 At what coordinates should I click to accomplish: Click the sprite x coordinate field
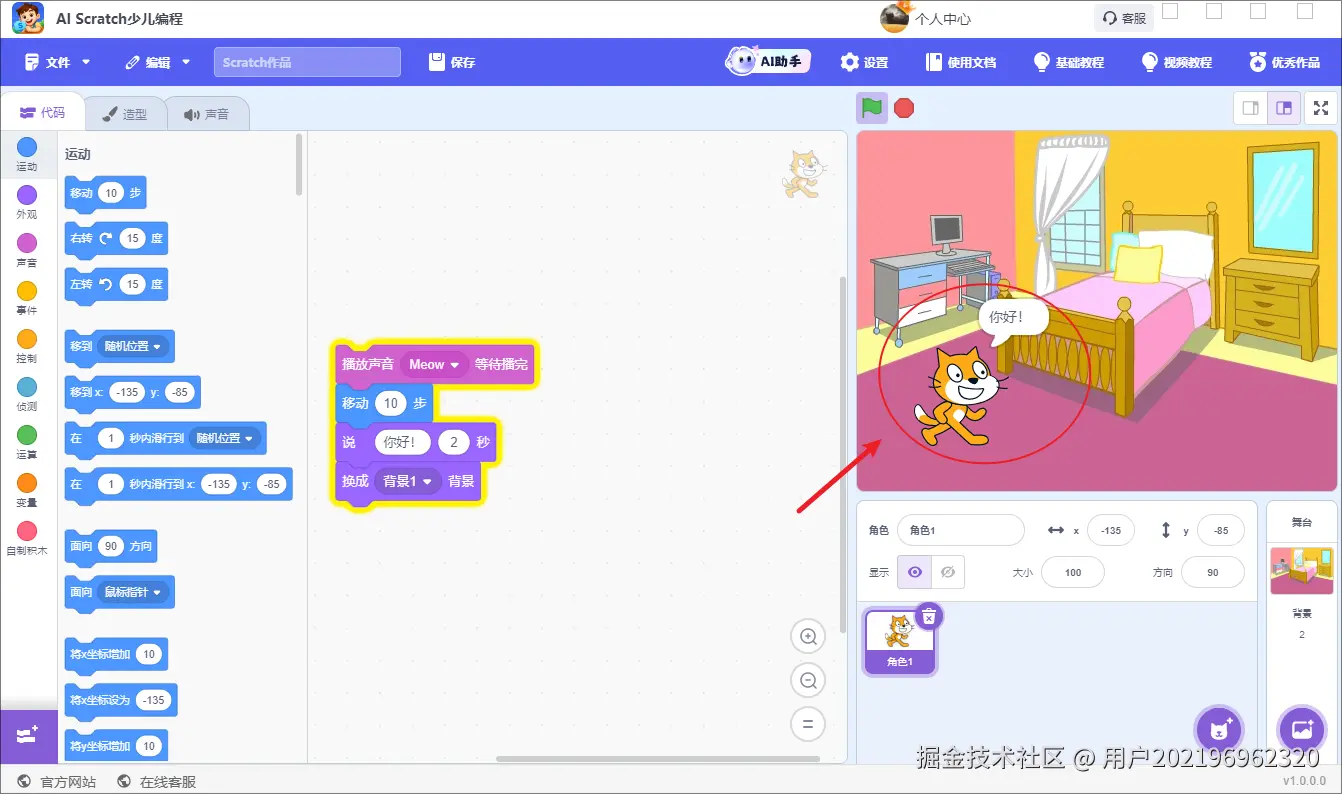click(x=1111, y=530)
